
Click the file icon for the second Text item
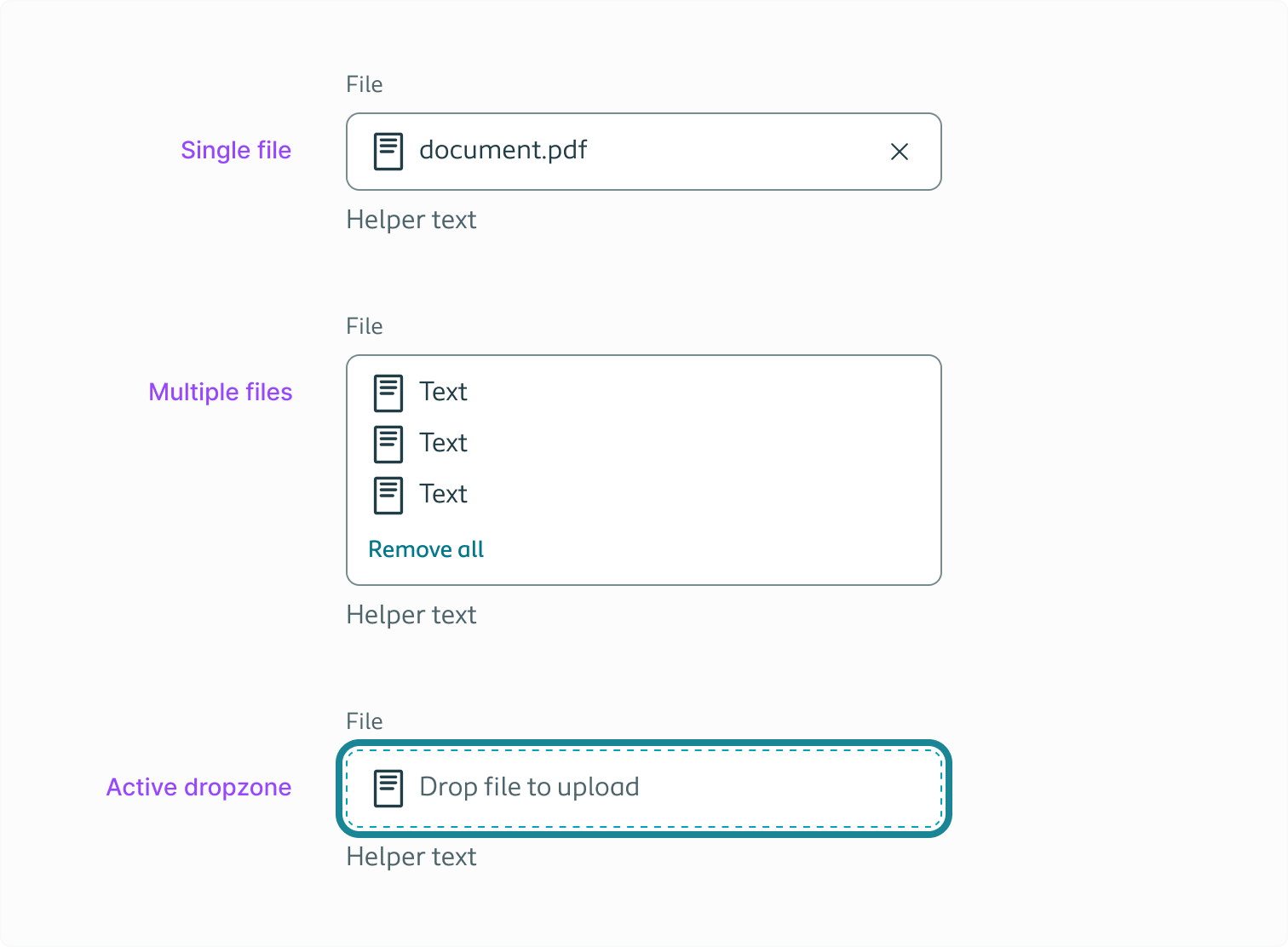pyautogui.click(x=388, y=444)
